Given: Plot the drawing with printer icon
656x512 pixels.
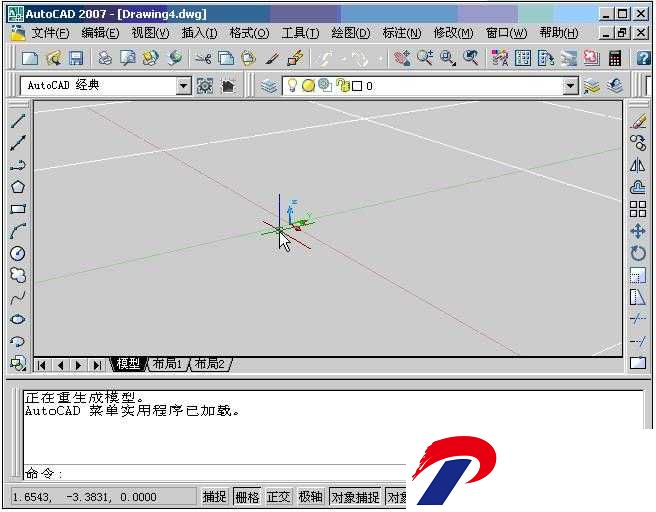Looking at the screenshot, I should pos(105,58).
